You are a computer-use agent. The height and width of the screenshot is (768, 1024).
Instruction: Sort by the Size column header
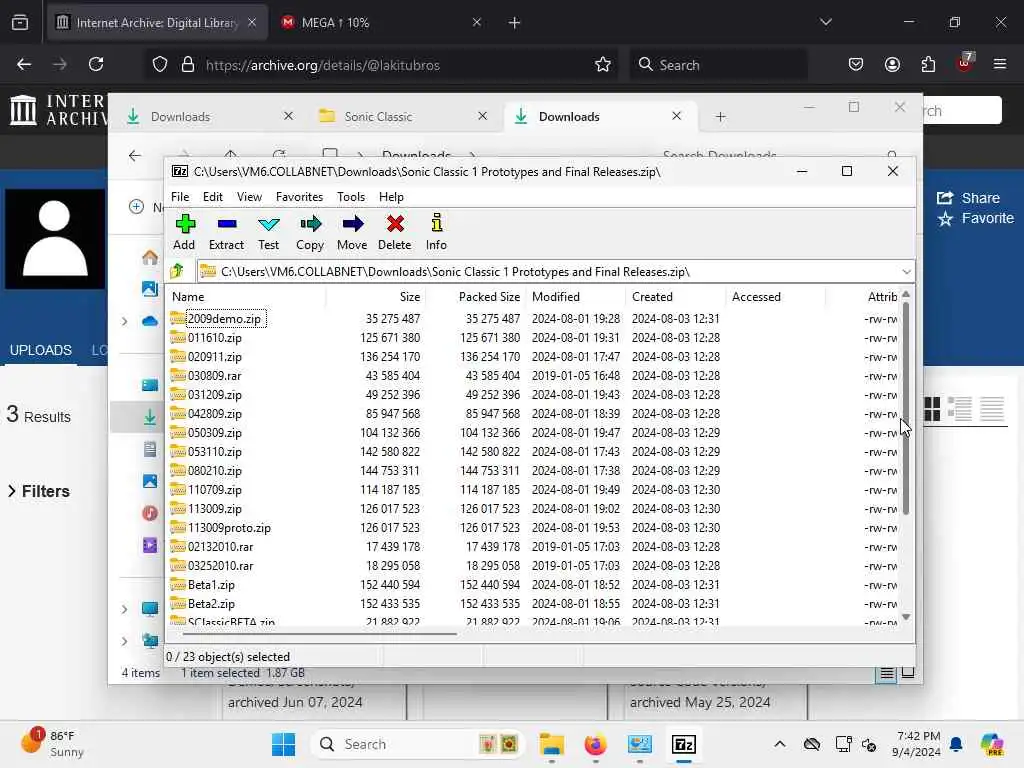[376, 296]
